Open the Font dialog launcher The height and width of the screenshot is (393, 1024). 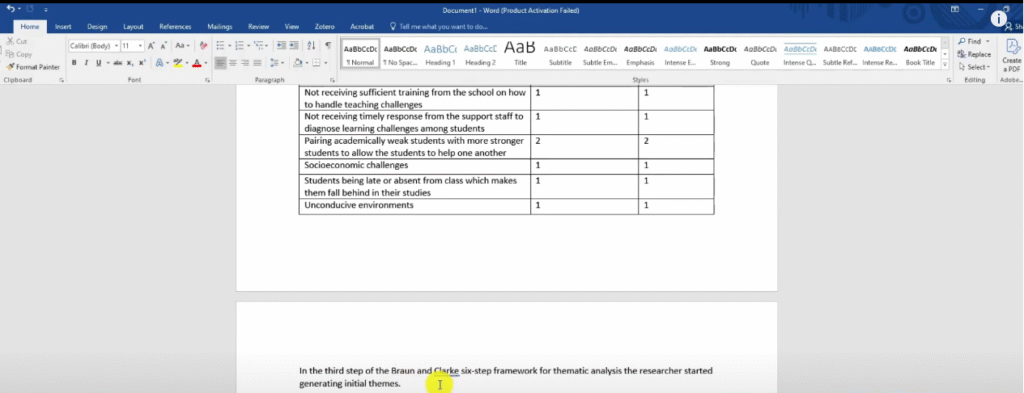(208, 80)
